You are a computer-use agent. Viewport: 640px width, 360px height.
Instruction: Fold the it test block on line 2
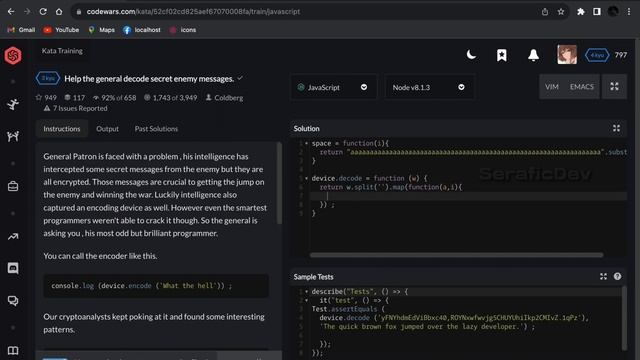pos(307,300)
